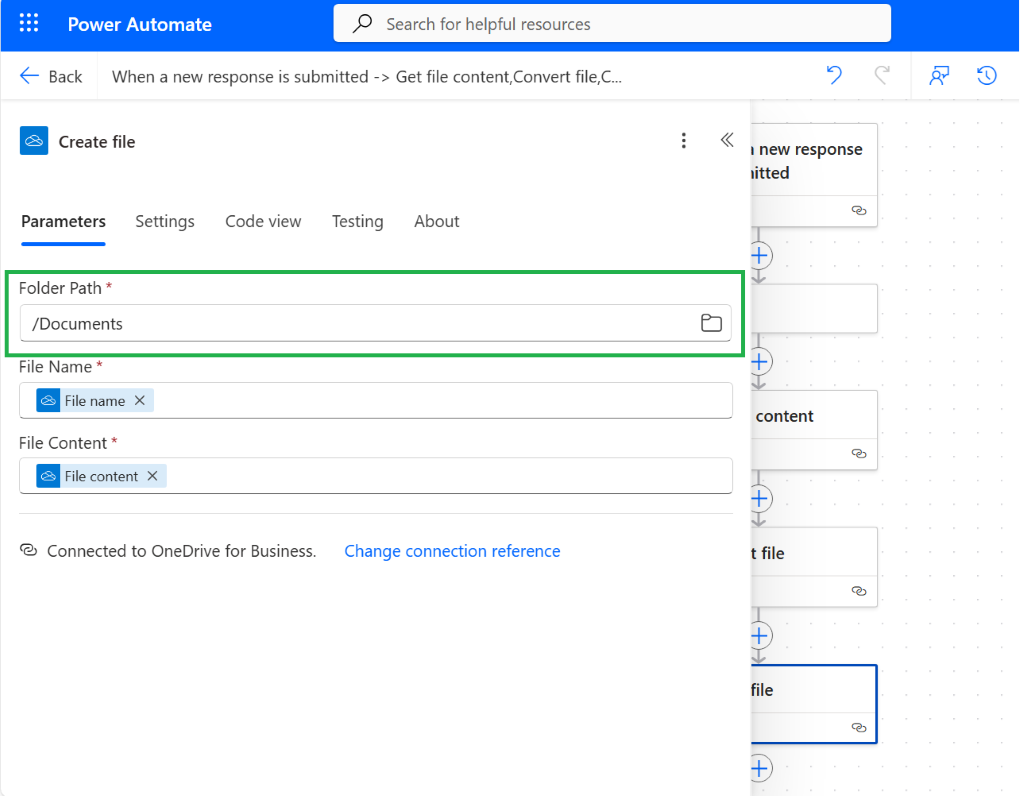Open the Testing tab
Screen dimensions: 1024x796
click(x=357, y=221)
